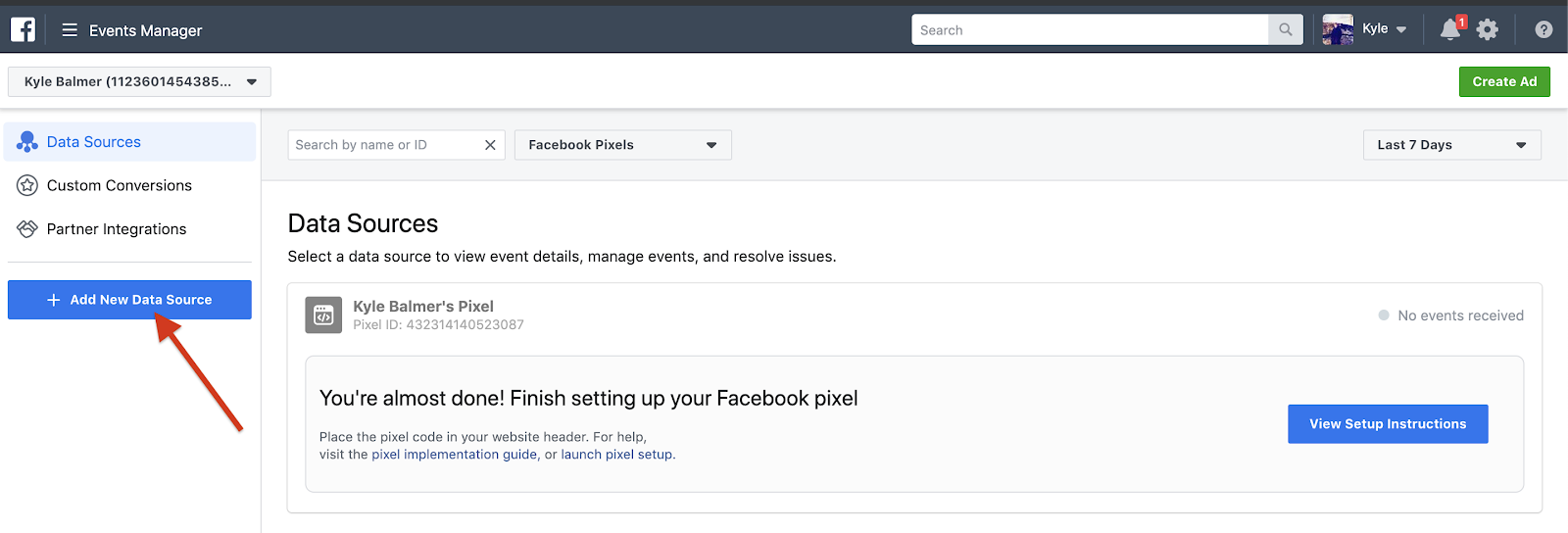Open the Facebook Pixels filter dropdown
This screenshot has height=533, width=1568.
point(623,145)
